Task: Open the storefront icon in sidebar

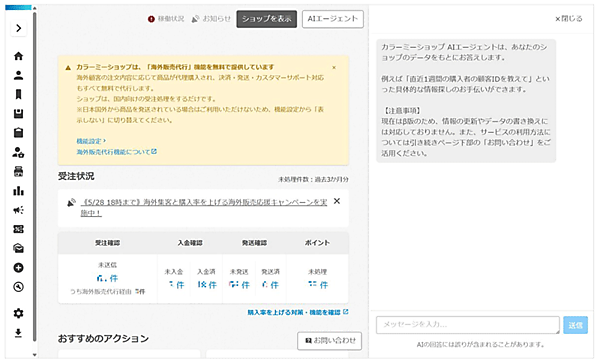Action: (18, 171)
